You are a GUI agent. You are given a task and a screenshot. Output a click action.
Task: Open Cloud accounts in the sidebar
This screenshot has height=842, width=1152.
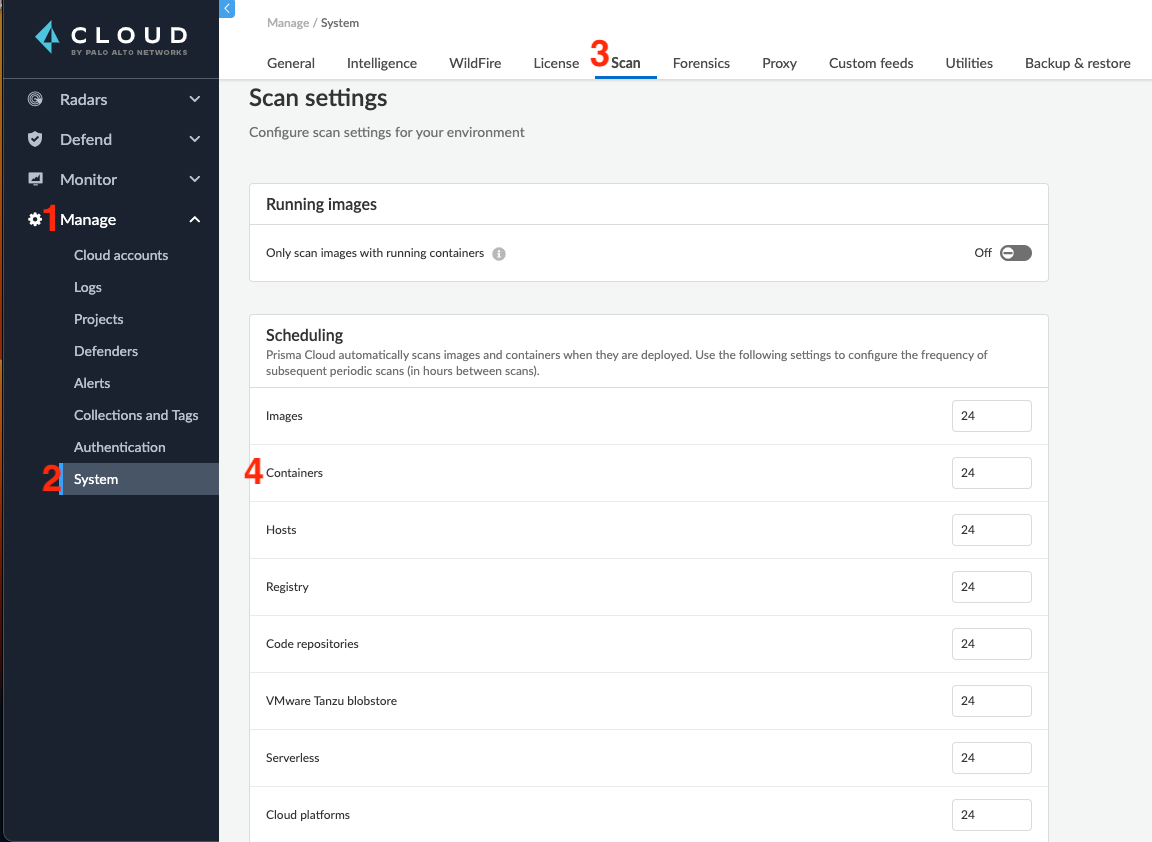(x=121, y=255)
